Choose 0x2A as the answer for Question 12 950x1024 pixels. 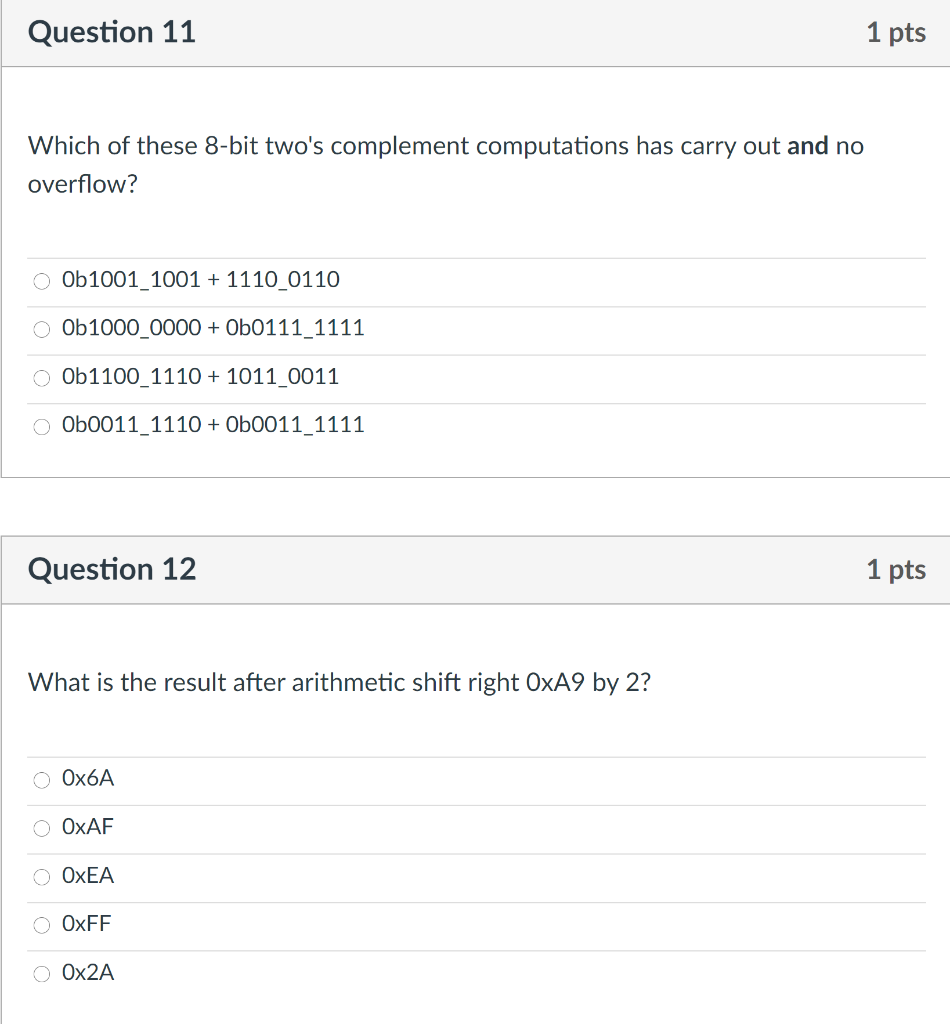(x=41, y=973)
